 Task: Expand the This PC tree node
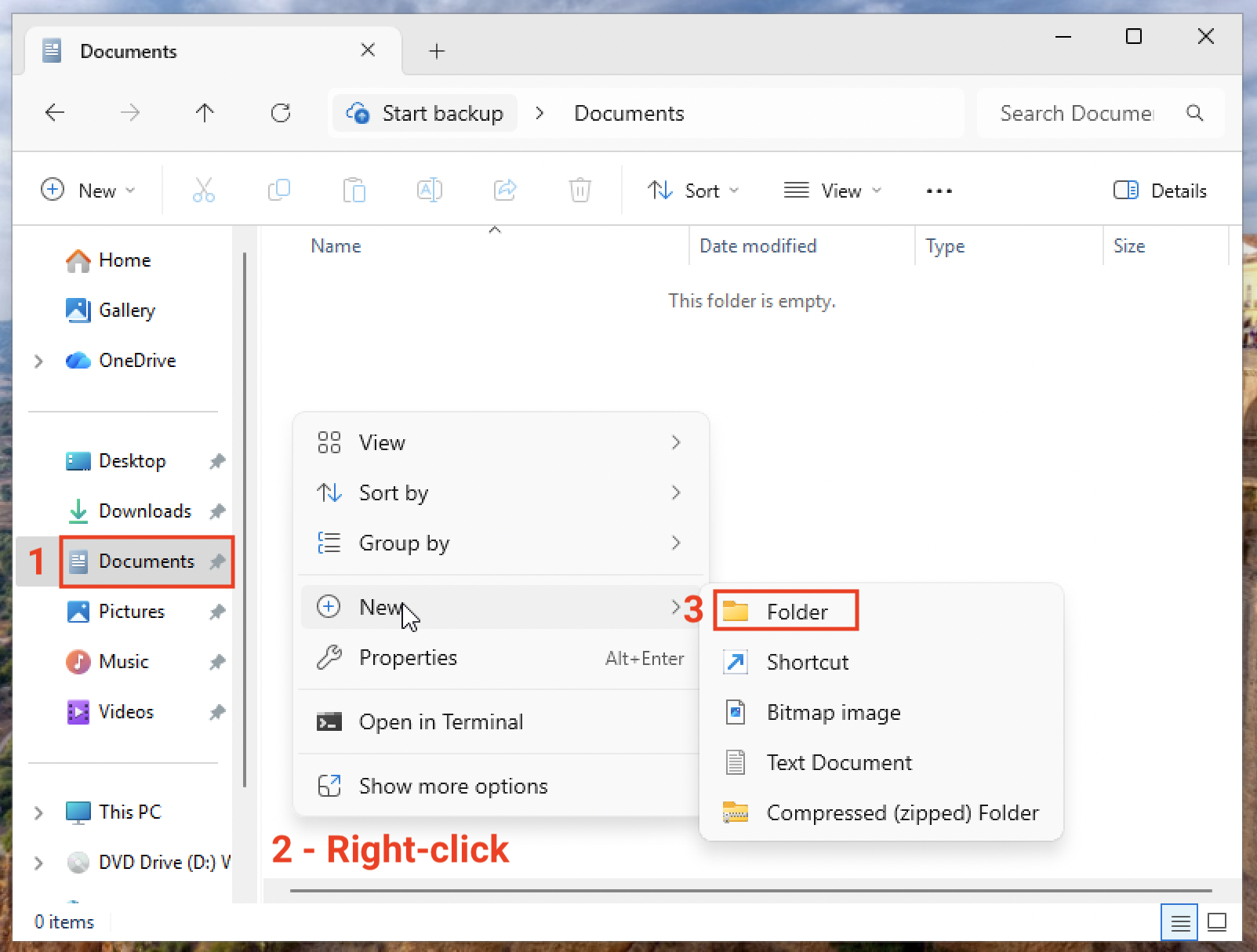[x=38, y=812]
